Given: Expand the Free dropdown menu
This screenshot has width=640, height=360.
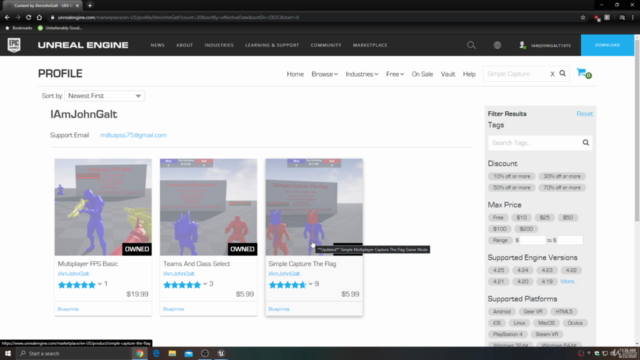Looking at the screenshot, I should point(395,74).
